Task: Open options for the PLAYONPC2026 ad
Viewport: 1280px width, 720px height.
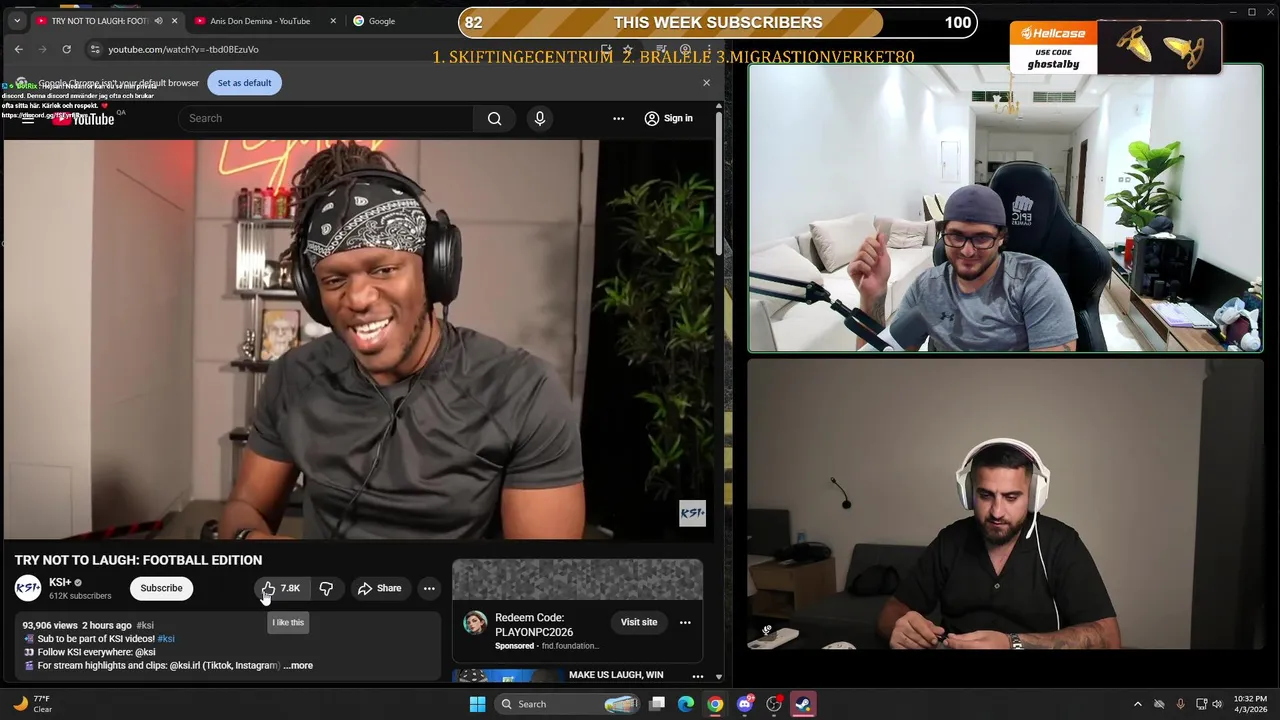Action: pos(685,622)
